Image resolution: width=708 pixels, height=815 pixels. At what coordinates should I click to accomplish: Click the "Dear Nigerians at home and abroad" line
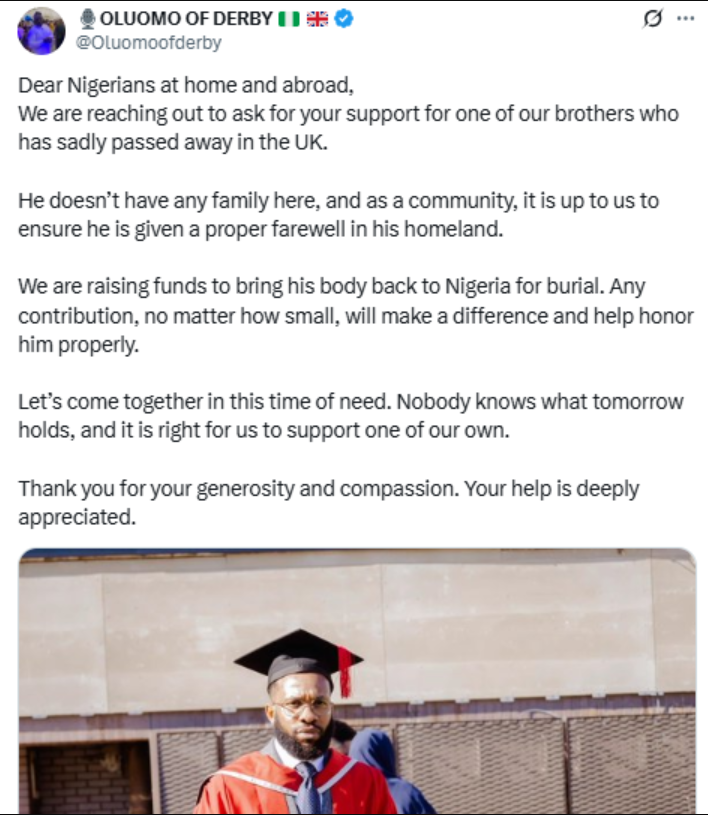186,85
